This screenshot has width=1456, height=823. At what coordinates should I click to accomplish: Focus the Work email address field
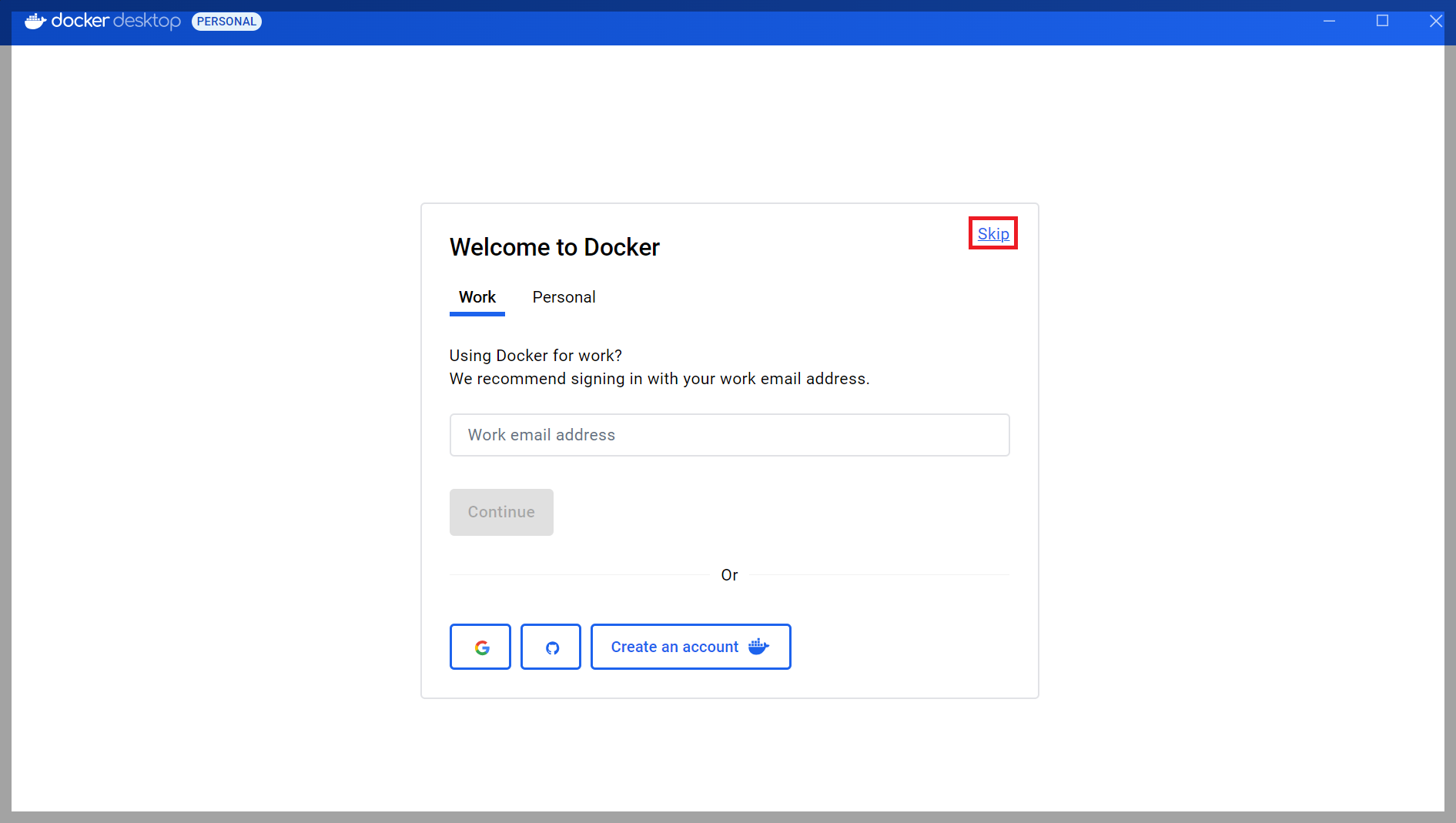coord(729,435)
